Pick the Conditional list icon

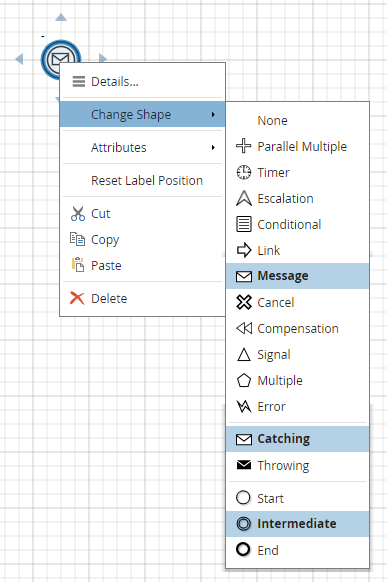click(x=243, y=224)
